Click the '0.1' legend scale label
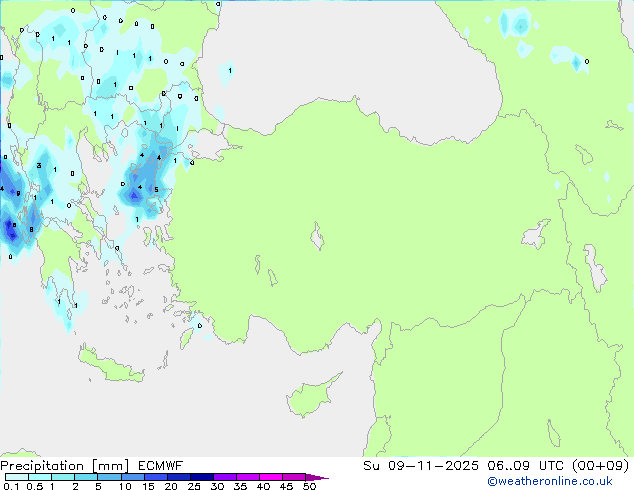634x490 pixels. click(11, 486)
